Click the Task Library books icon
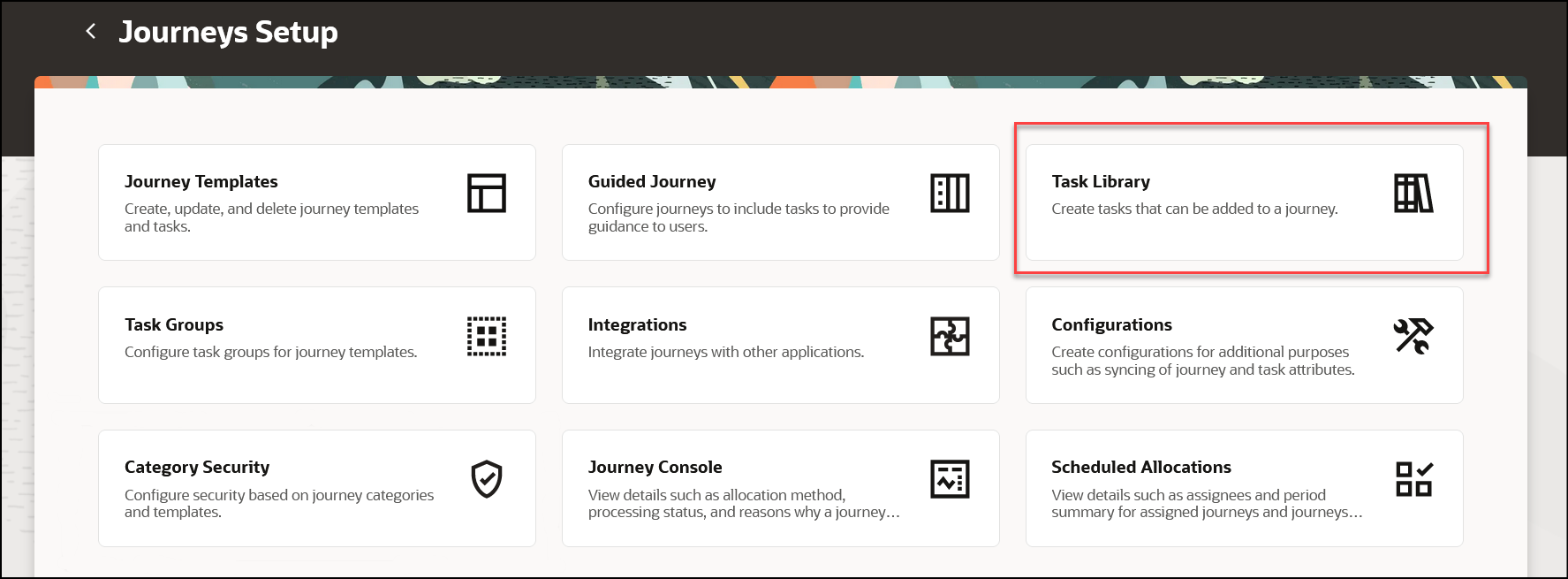1568x579 pixels. coord(1413,193)
